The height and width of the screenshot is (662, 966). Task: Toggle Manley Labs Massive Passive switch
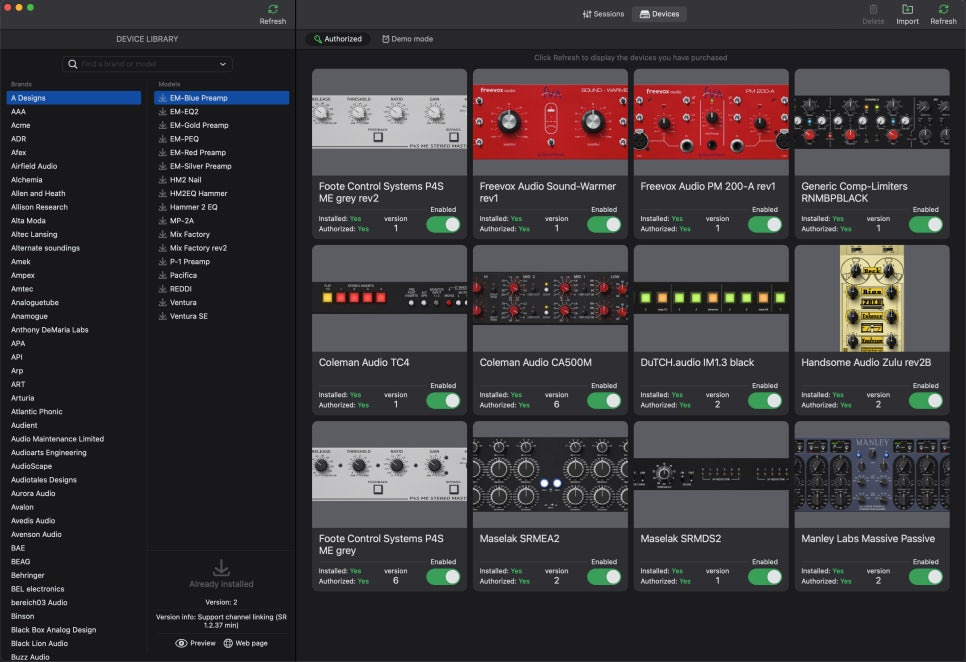tap(925, 577)
